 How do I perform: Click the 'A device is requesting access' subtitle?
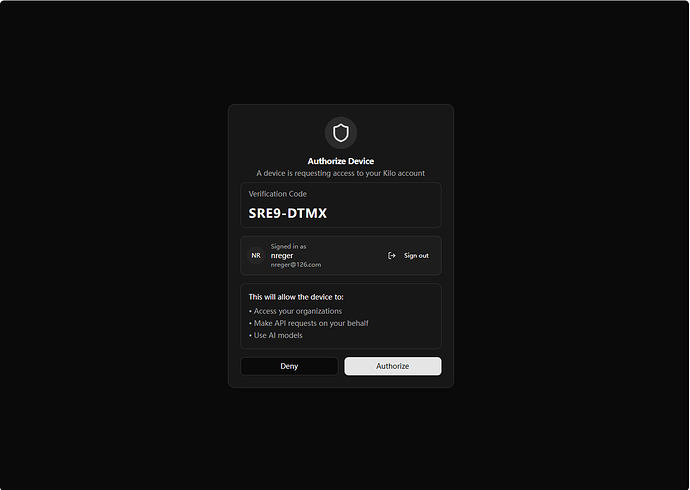click(341, 173)
